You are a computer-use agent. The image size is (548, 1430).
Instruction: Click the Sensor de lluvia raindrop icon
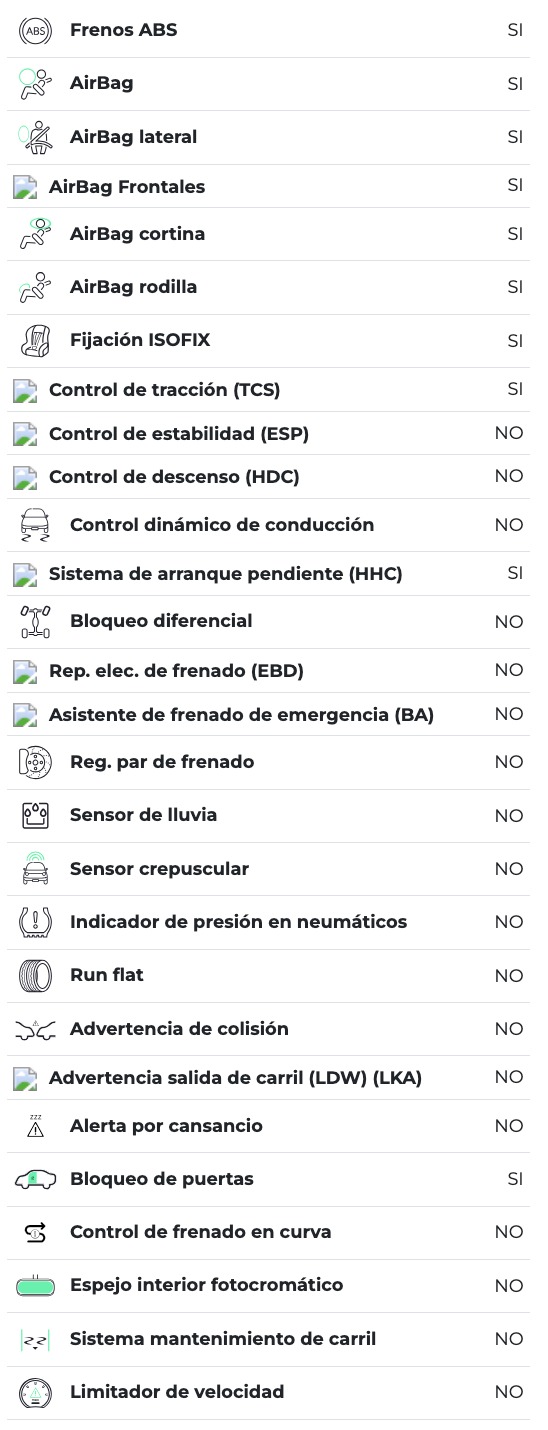click(35, 815)
